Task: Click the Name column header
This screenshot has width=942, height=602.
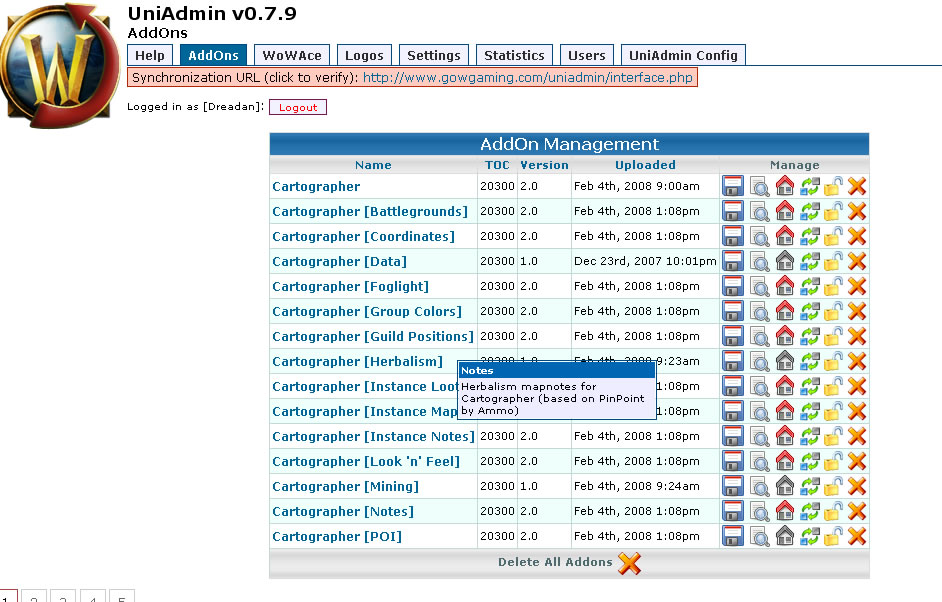Action: pos(373,165)
